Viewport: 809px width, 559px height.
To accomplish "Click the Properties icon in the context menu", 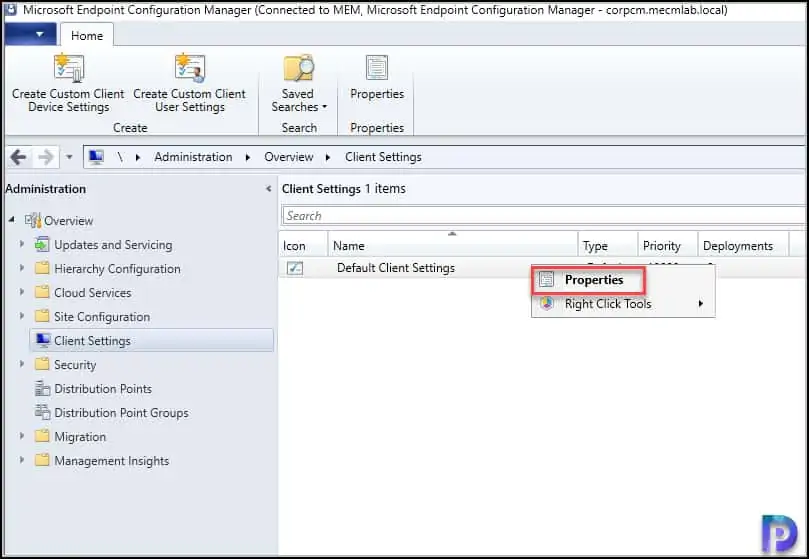I will coord(546,280).
